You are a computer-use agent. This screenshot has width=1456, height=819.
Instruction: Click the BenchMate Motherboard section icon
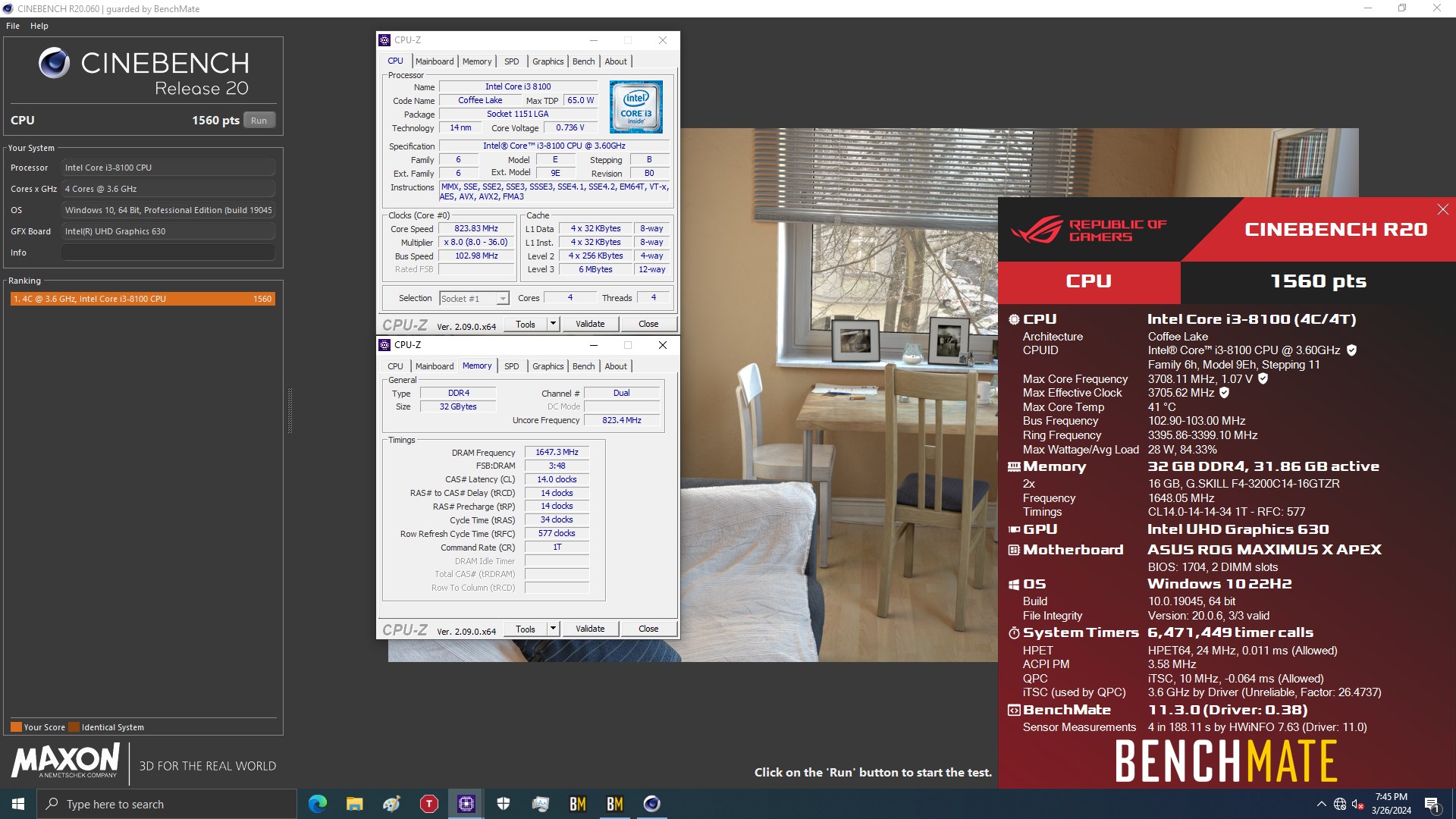[x=1014, y=550]
